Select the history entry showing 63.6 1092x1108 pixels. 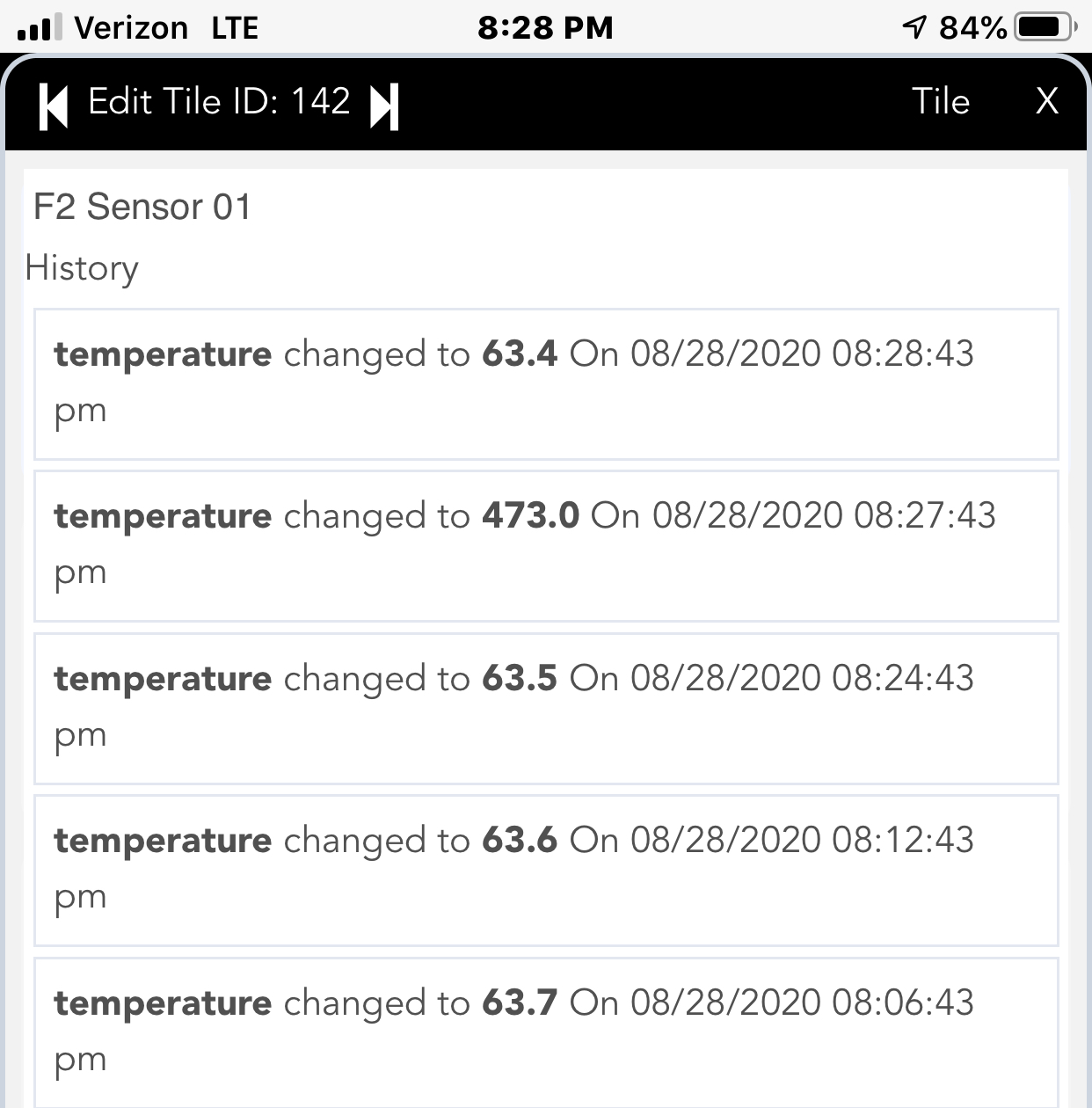(546, 871)
